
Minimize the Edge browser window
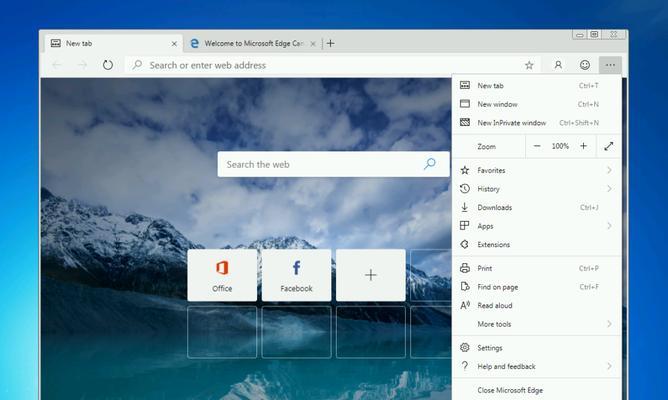tap(579, 35)
